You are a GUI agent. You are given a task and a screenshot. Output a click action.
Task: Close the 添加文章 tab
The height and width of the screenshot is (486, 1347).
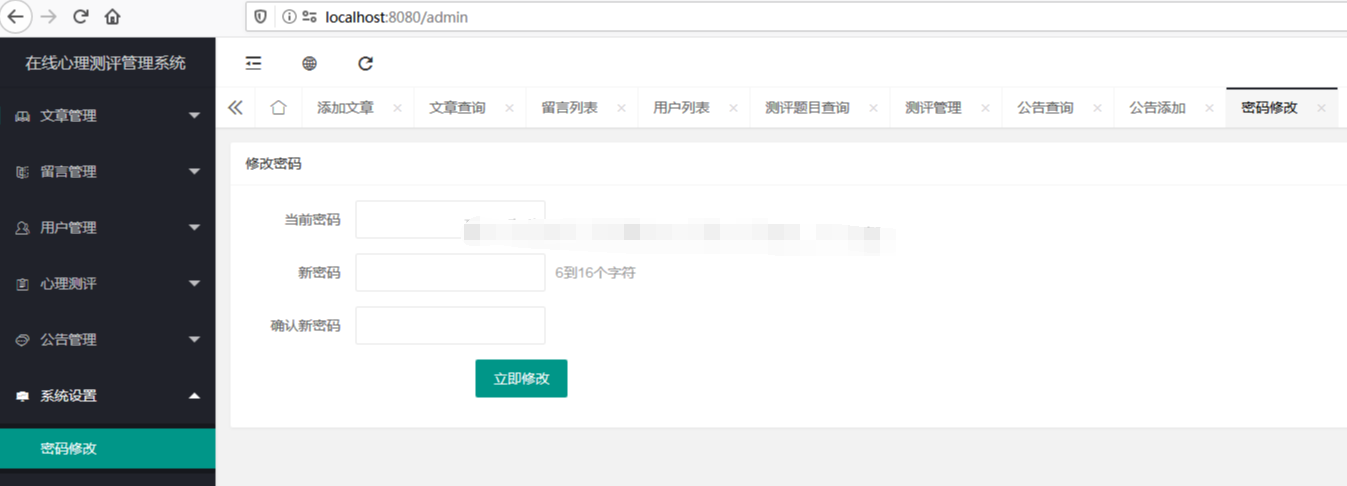tap(397, 108)
